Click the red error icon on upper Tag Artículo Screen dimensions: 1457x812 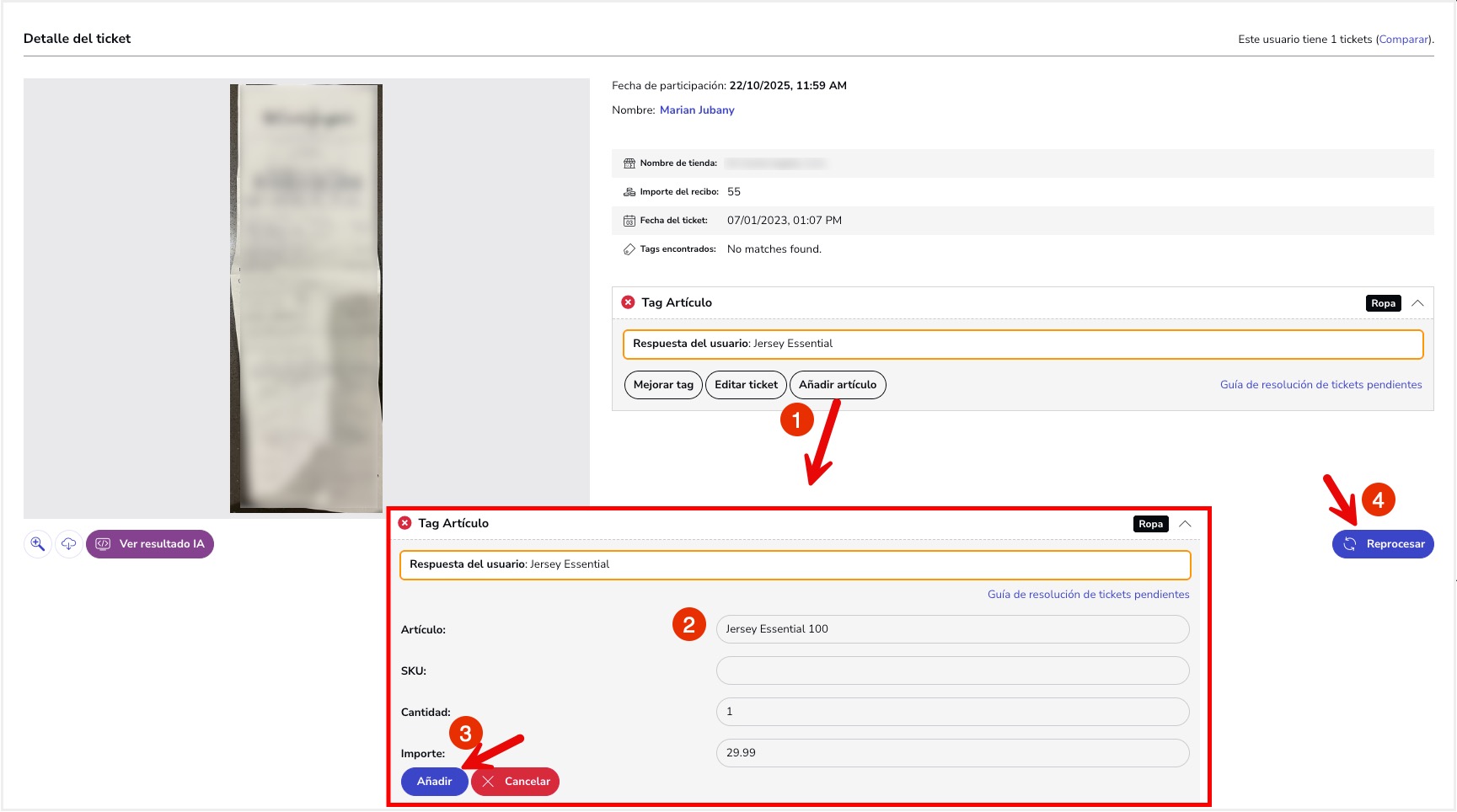(628, 302)
